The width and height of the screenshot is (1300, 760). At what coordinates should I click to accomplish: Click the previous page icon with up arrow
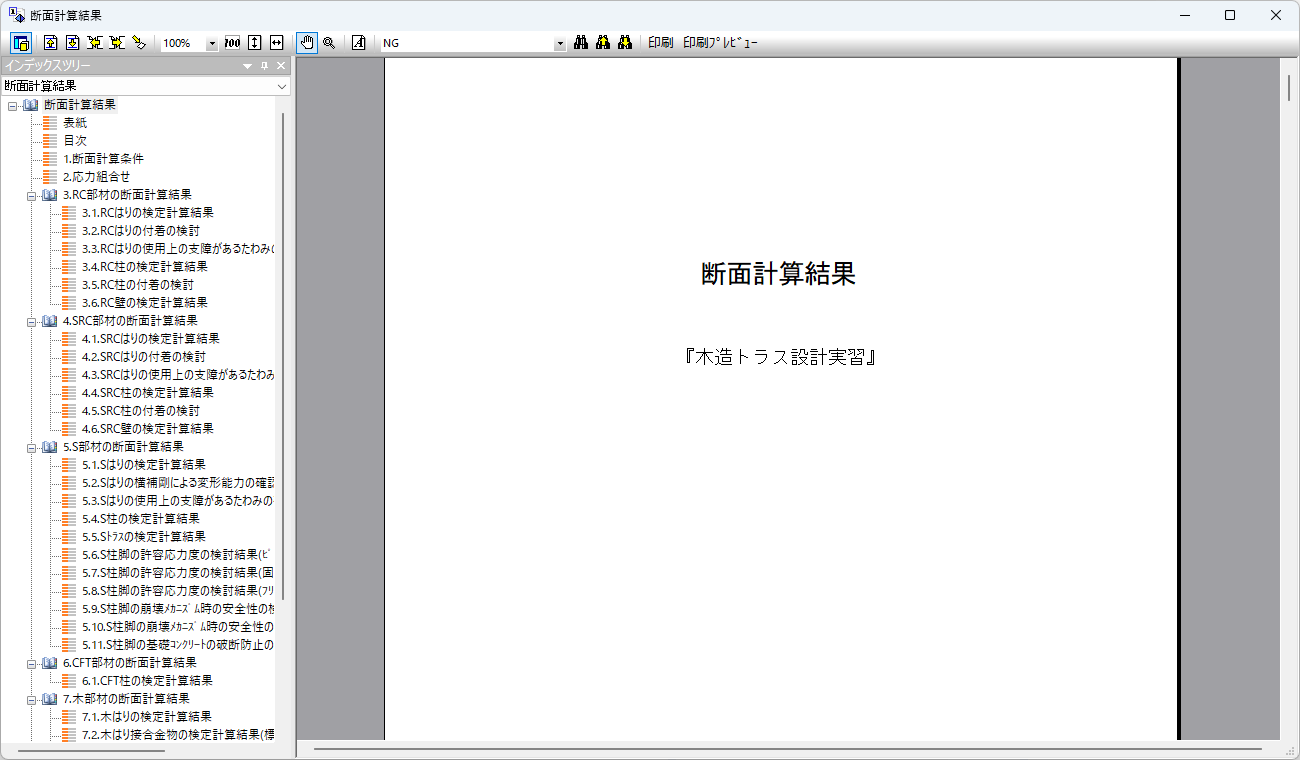50,43
